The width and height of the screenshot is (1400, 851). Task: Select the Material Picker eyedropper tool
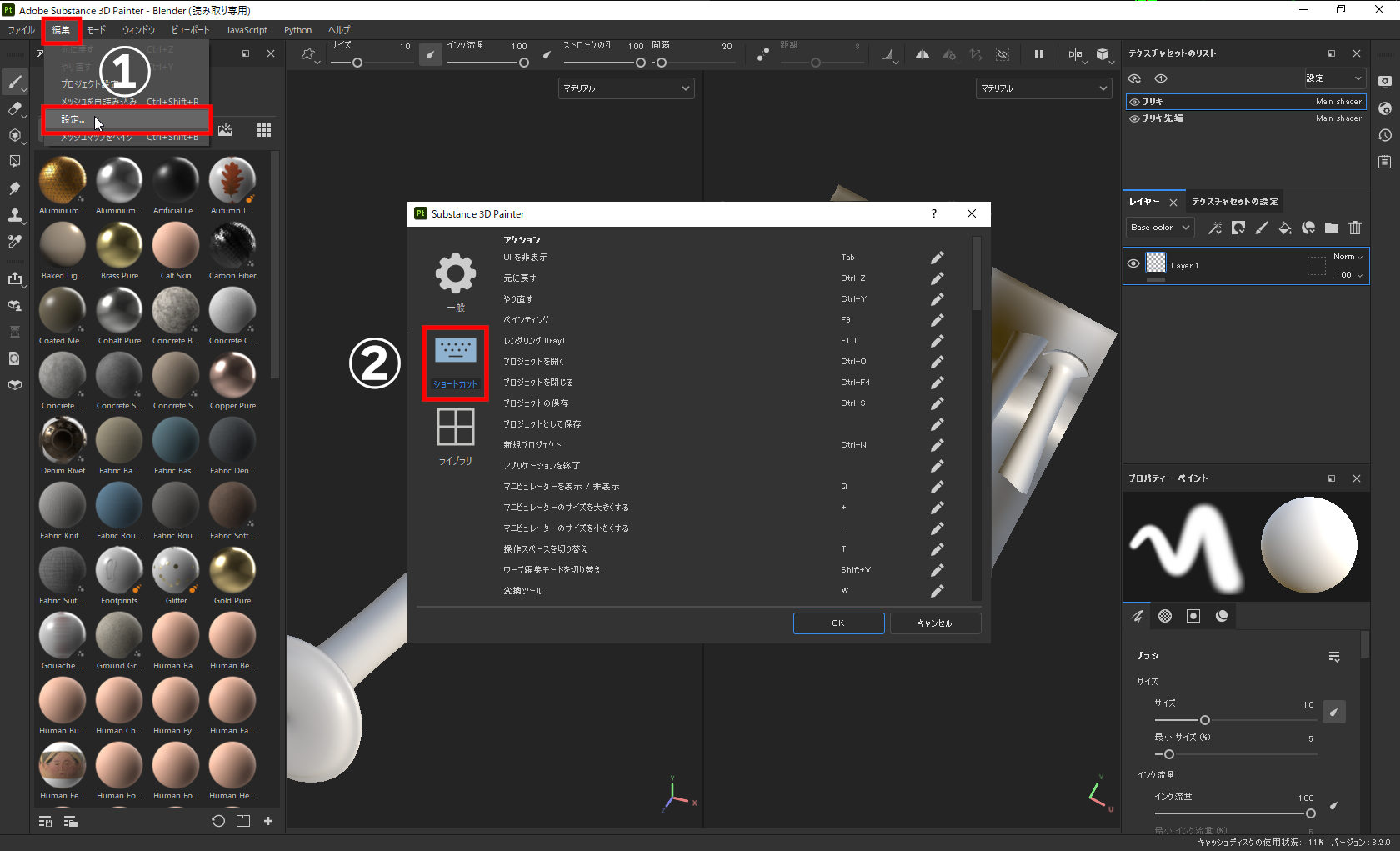(x=15, y=242)
